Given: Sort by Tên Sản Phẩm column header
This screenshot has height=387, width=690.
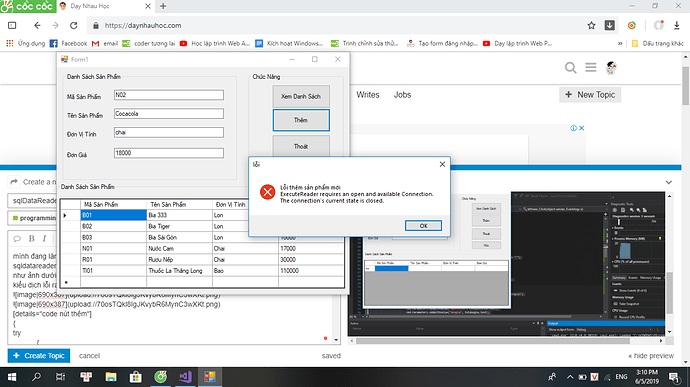Looking at the screenshot, I should (179, 204).
